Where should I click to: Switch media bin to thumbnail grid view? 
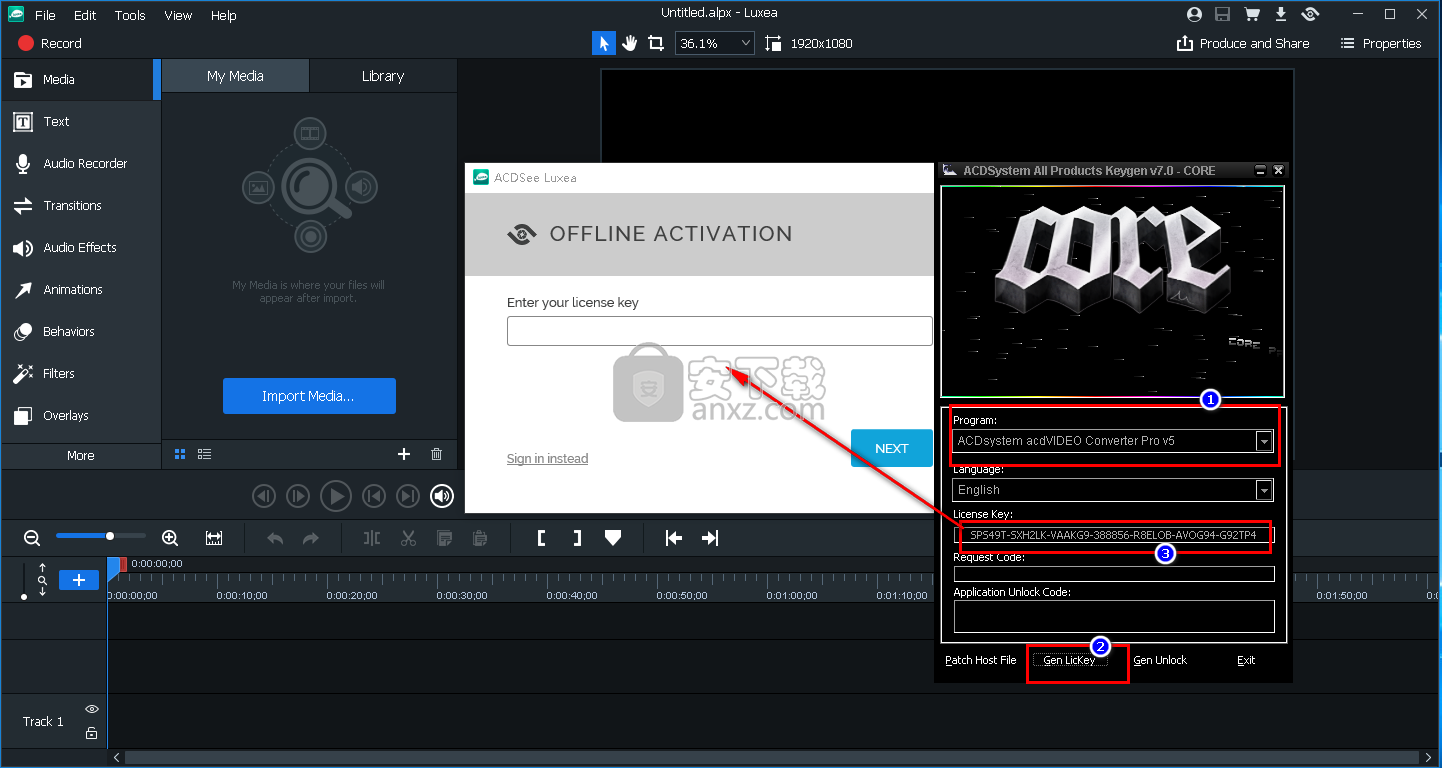coord(180,454)
